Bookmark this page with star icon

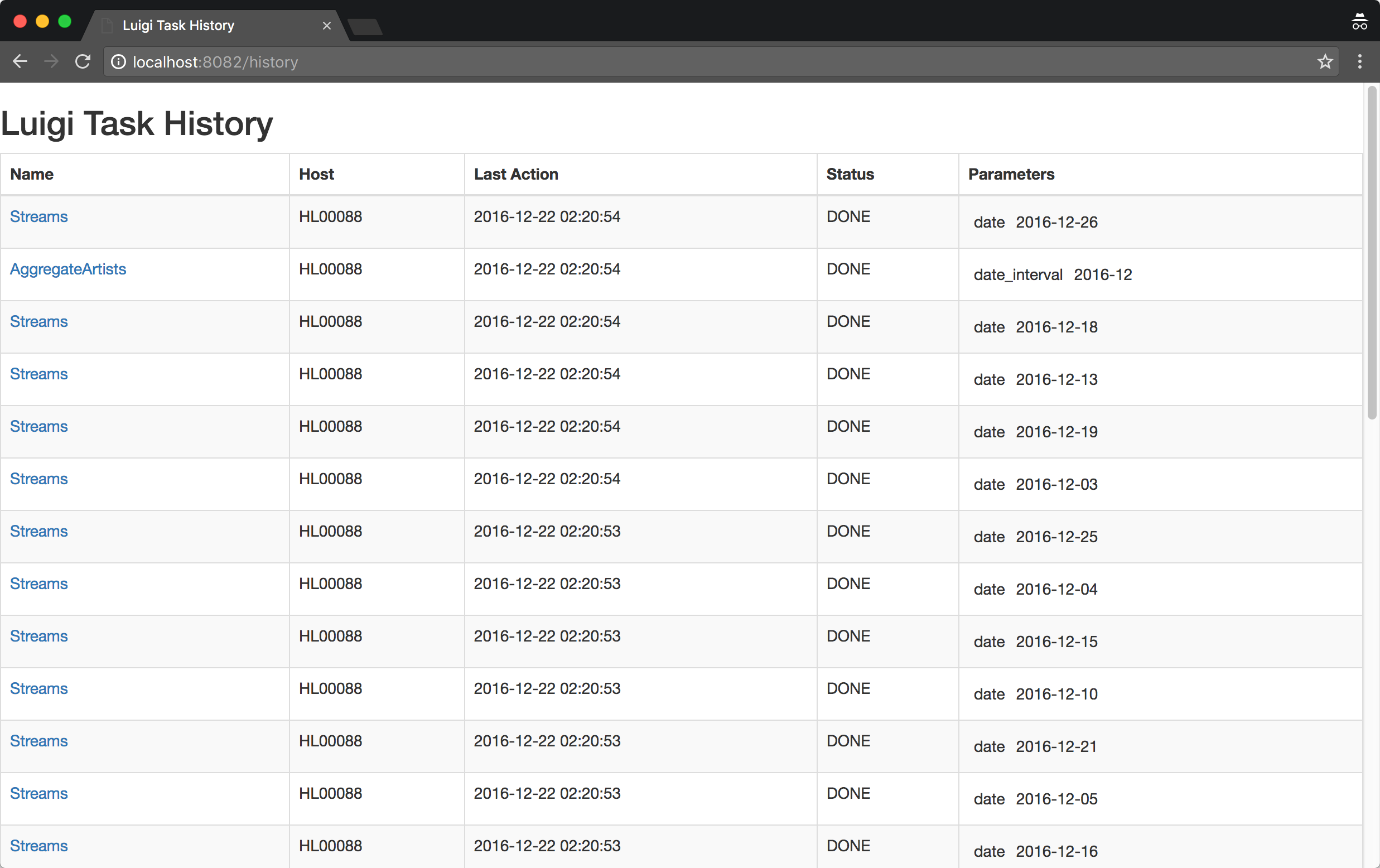coord(1324,61)
